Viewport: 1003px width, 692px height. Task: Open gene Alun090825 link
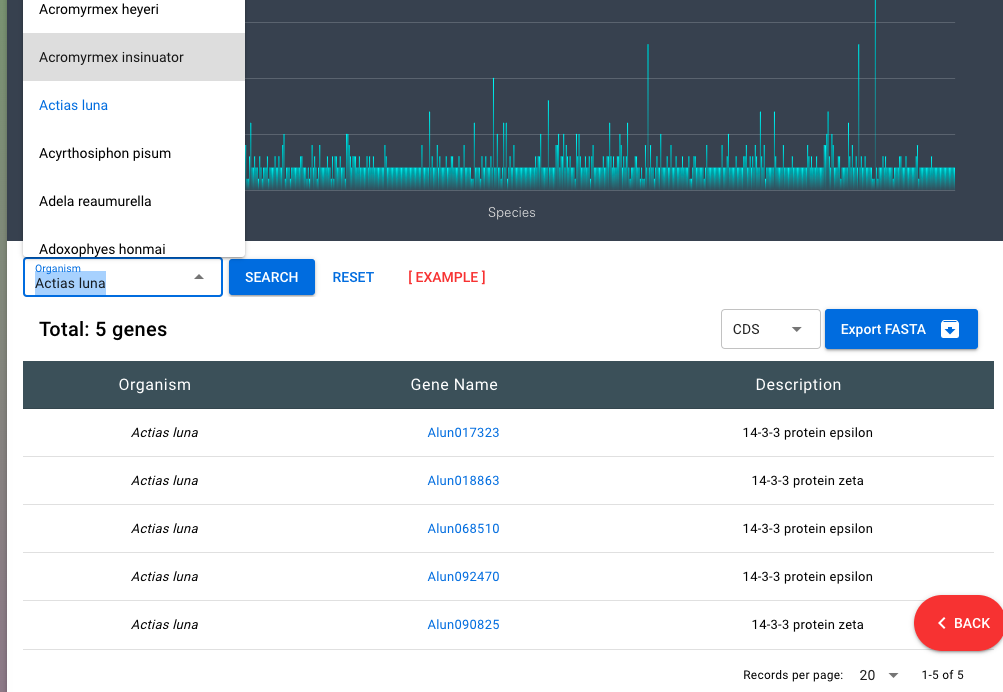coord(463,625)
